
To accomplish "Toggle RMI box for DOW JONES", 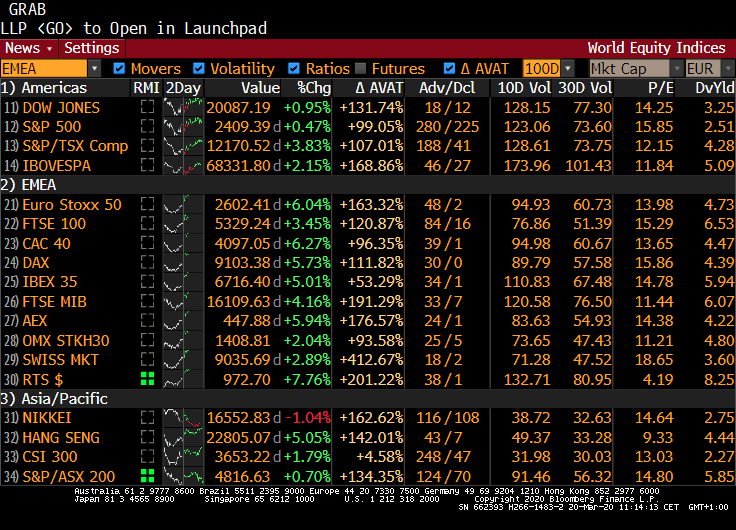I will [147, 107].
